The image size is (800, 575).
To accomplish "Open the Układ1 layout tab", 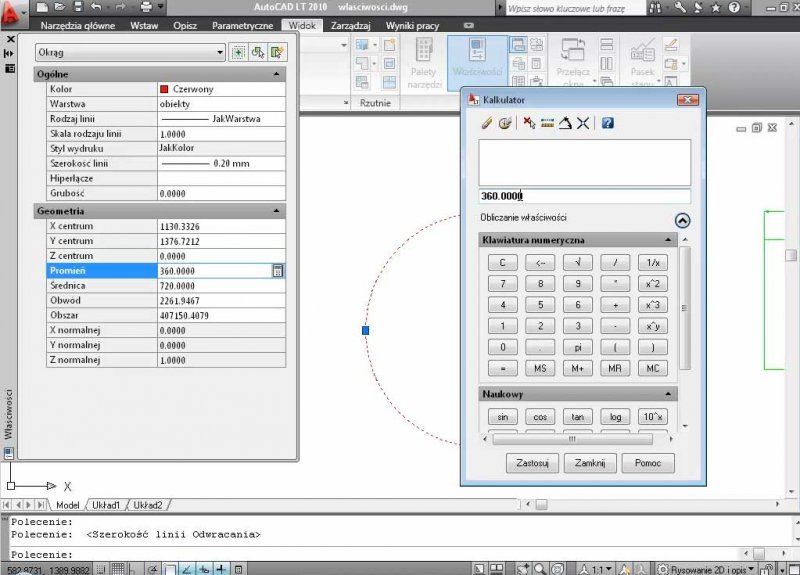I will click(106, 505).
